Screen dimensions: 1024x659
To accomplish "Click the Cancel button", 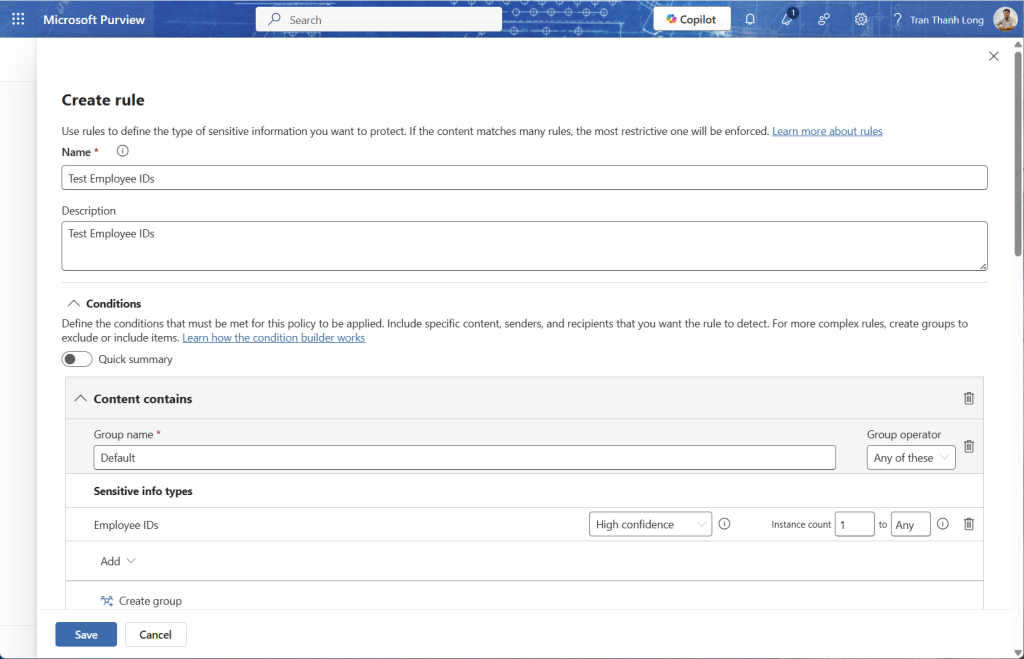I will coord(155,634).
